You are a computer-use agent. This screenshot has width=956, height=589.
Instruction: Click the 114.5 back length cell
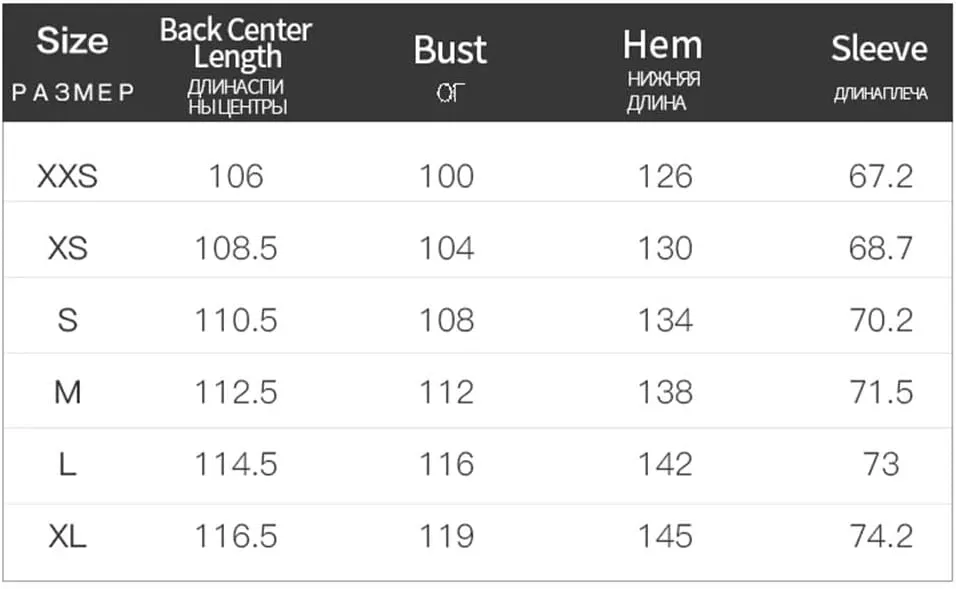[x=236, y=465]
